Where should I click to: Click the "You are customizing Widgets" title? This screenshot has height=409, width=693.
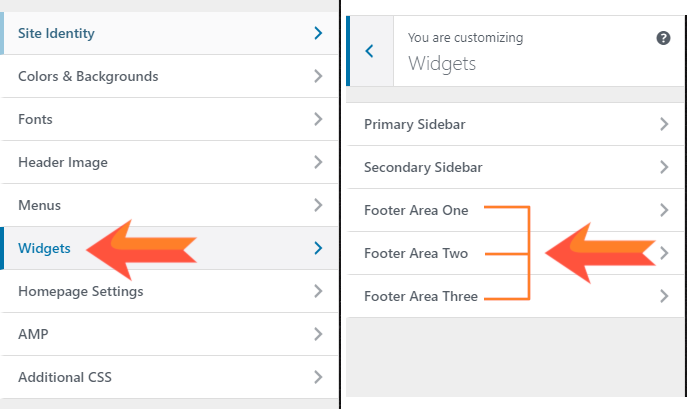[465, 51]
